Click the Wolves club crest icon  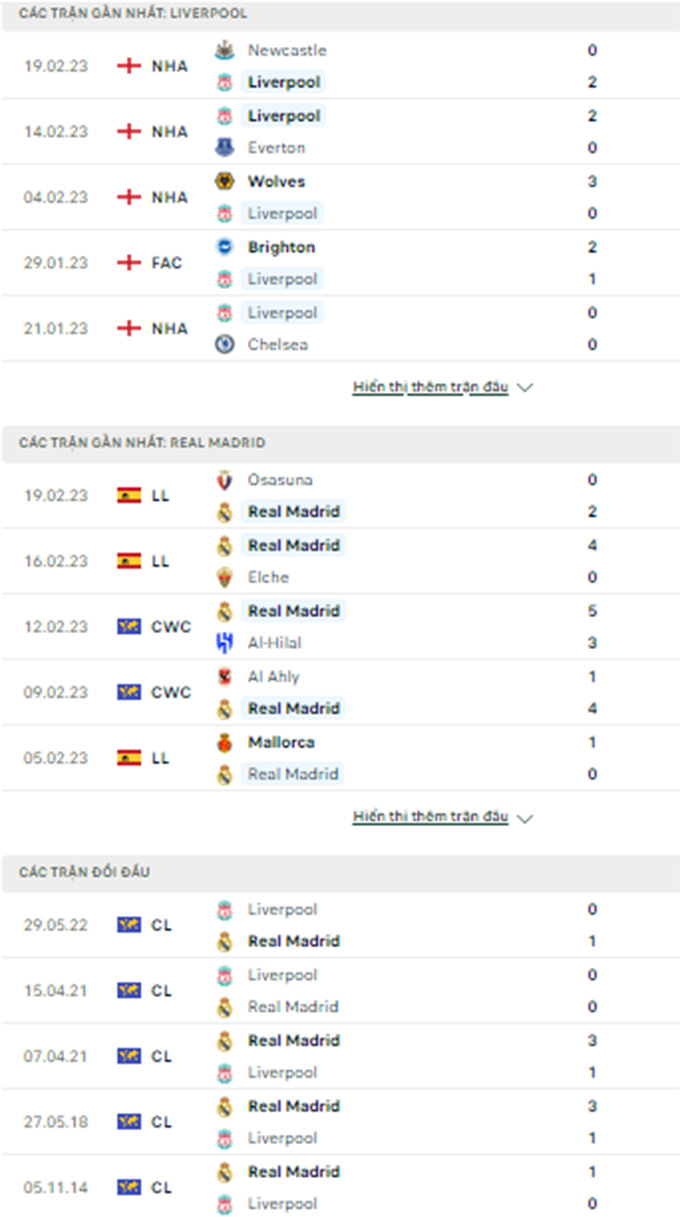(x=225, y=181)
